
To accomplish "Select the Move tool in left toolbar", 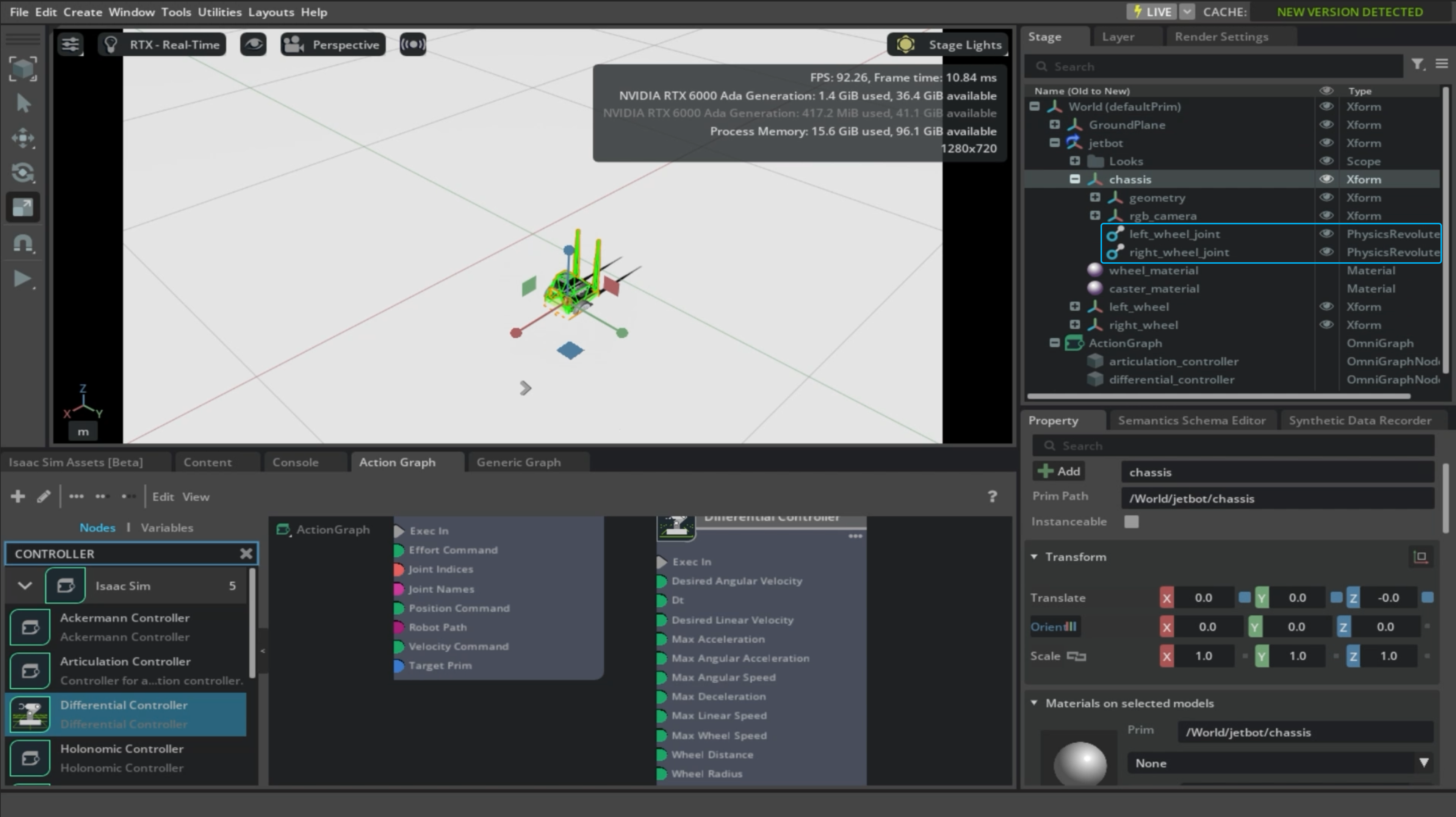I will coord(23,138).
